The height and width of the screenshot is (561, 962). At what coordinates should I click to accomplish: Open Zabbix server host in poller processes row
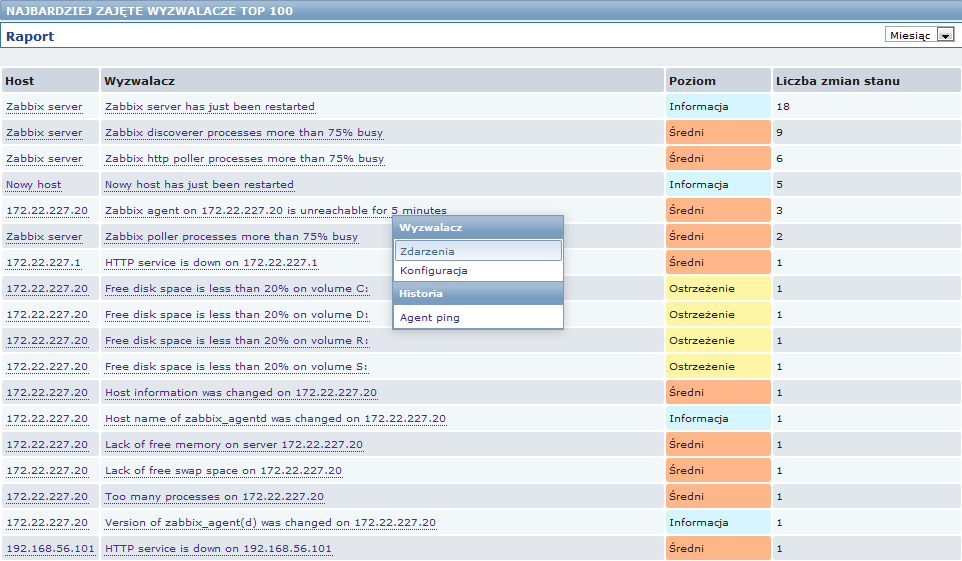44,236
